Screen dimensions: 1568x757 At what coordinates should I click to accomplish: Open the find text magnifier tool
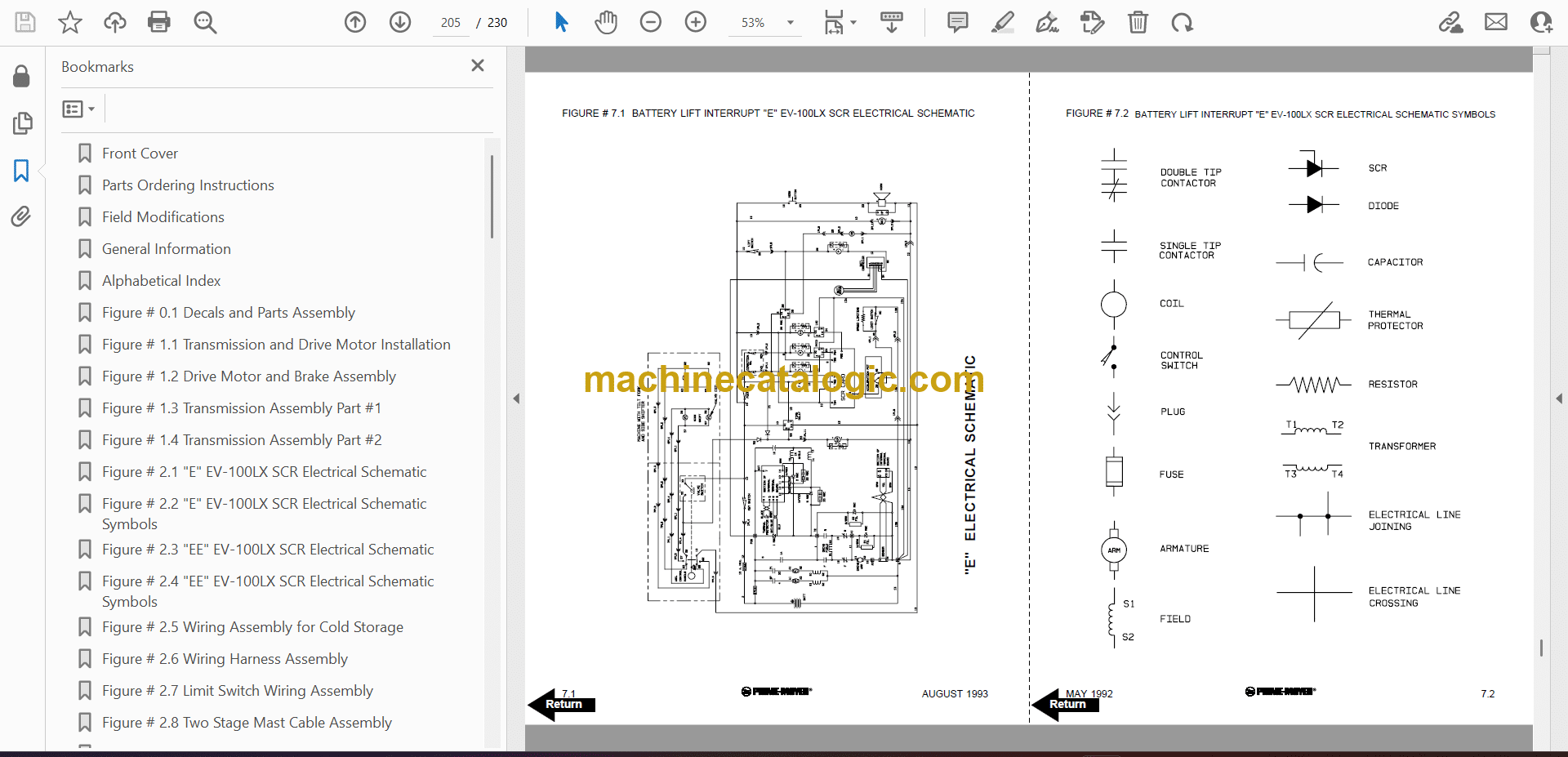205,22
